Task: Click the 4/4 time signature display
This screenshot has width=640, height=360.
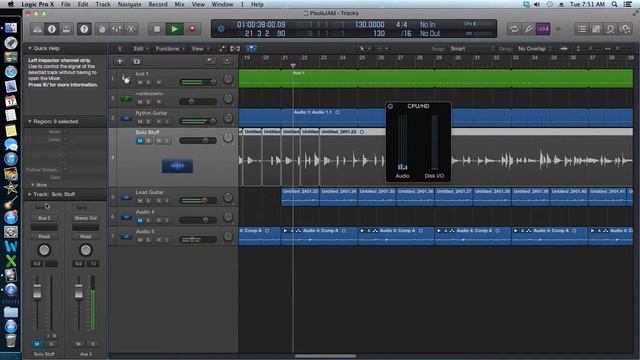Action: [401, 24]
